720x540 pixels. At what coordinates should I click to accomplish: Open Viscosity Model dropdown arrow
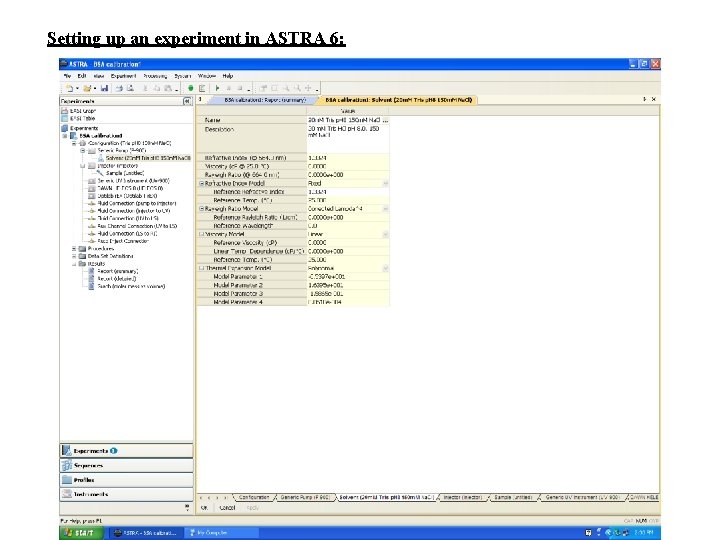click(x=385, y=234)
